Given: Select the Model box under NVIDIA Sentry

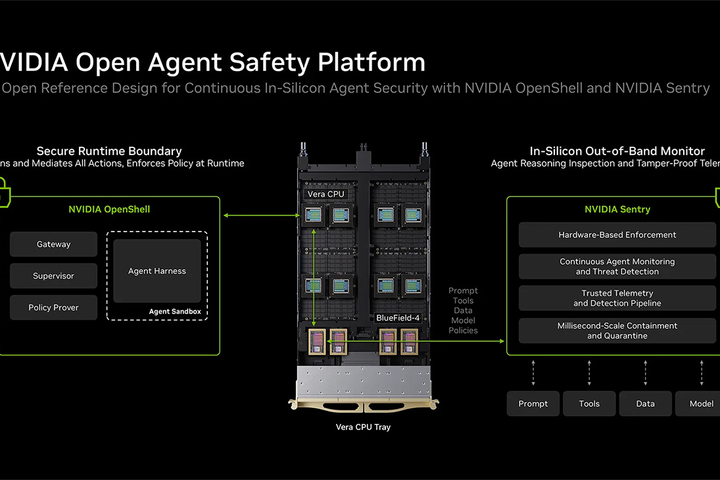Looking at the screenshot, I should [698, 404].
